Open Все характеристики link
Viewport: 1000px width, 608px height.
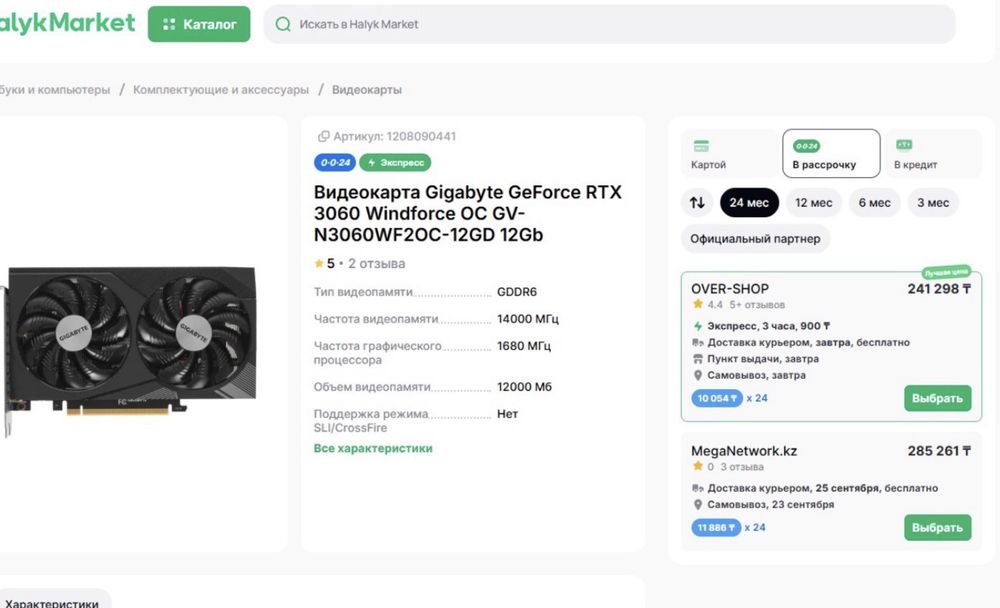click(x=373, y=449)
